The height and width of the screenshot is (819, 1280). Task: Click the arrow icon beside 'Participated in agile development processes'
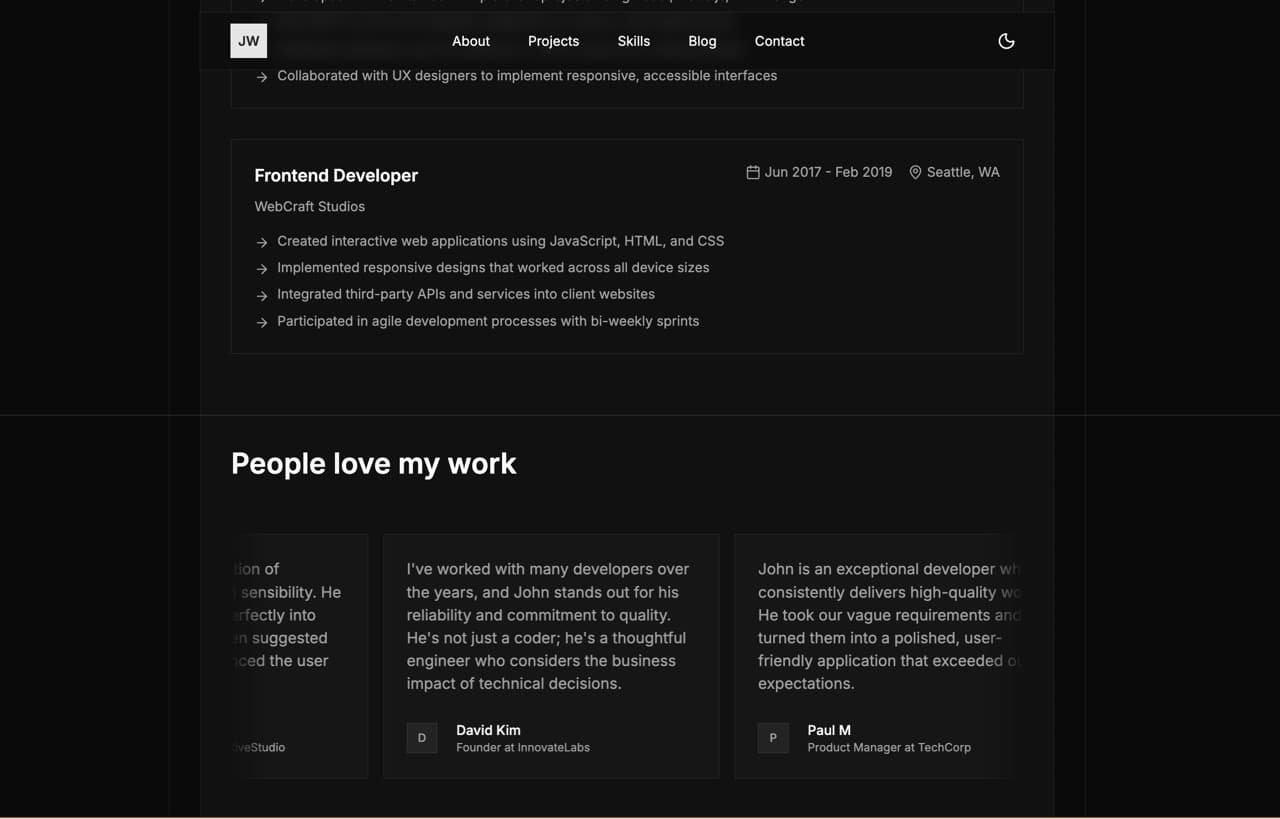261,322
